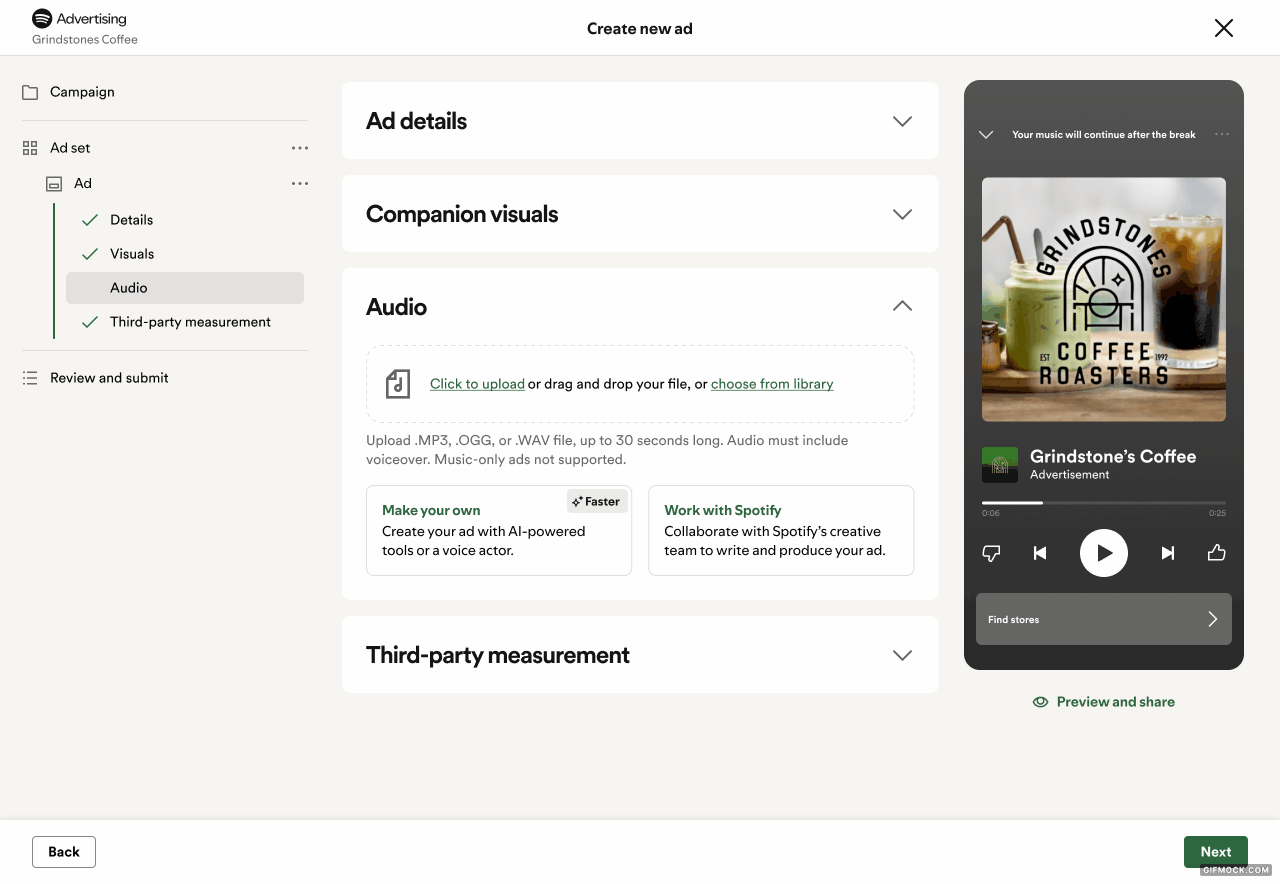Skip to previous track in preview
Screen dimensions: 1280x884
tap(1040, 553)
